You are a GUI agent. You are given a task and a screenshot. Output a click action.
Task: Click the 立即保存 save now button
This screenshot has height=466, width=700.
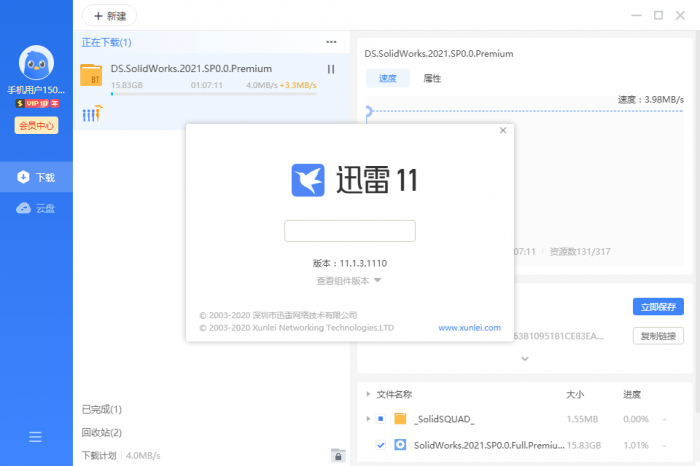658,306
